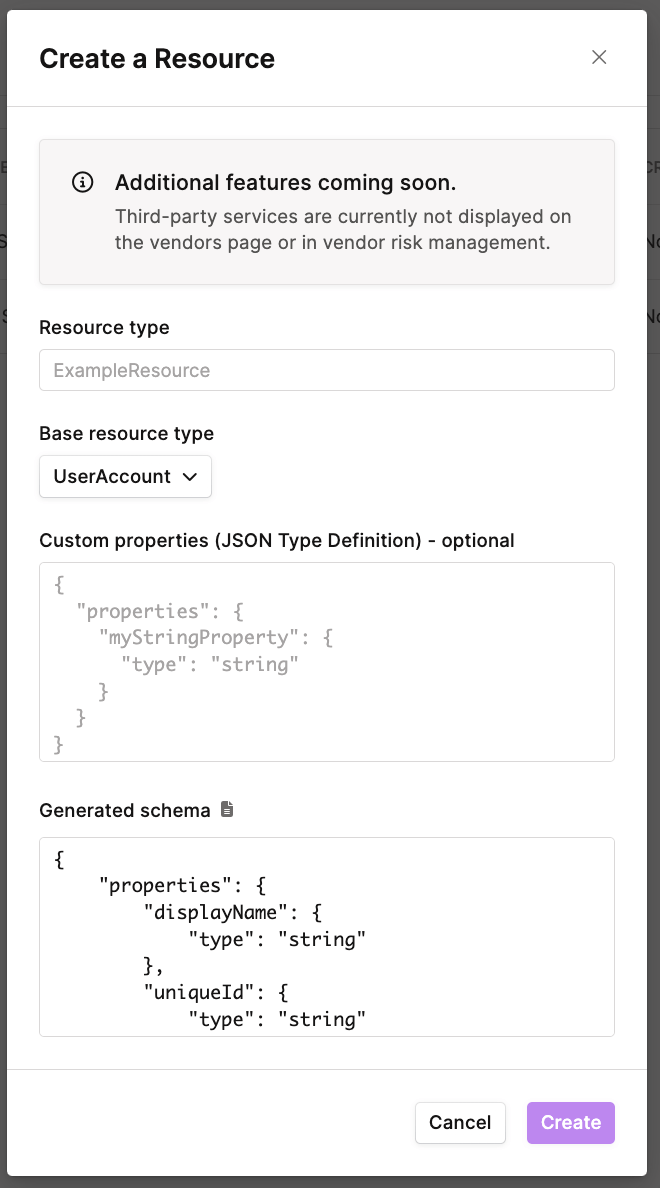
Task: Click the Custom properties (JSON Type Definition) label
Action: pyautogui.click(x=276, y=540)
